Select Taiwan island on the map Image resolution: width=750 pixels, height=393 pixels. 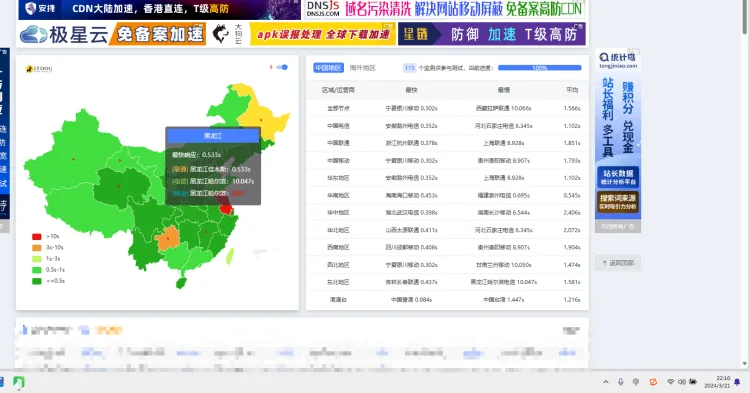(230, 256)
